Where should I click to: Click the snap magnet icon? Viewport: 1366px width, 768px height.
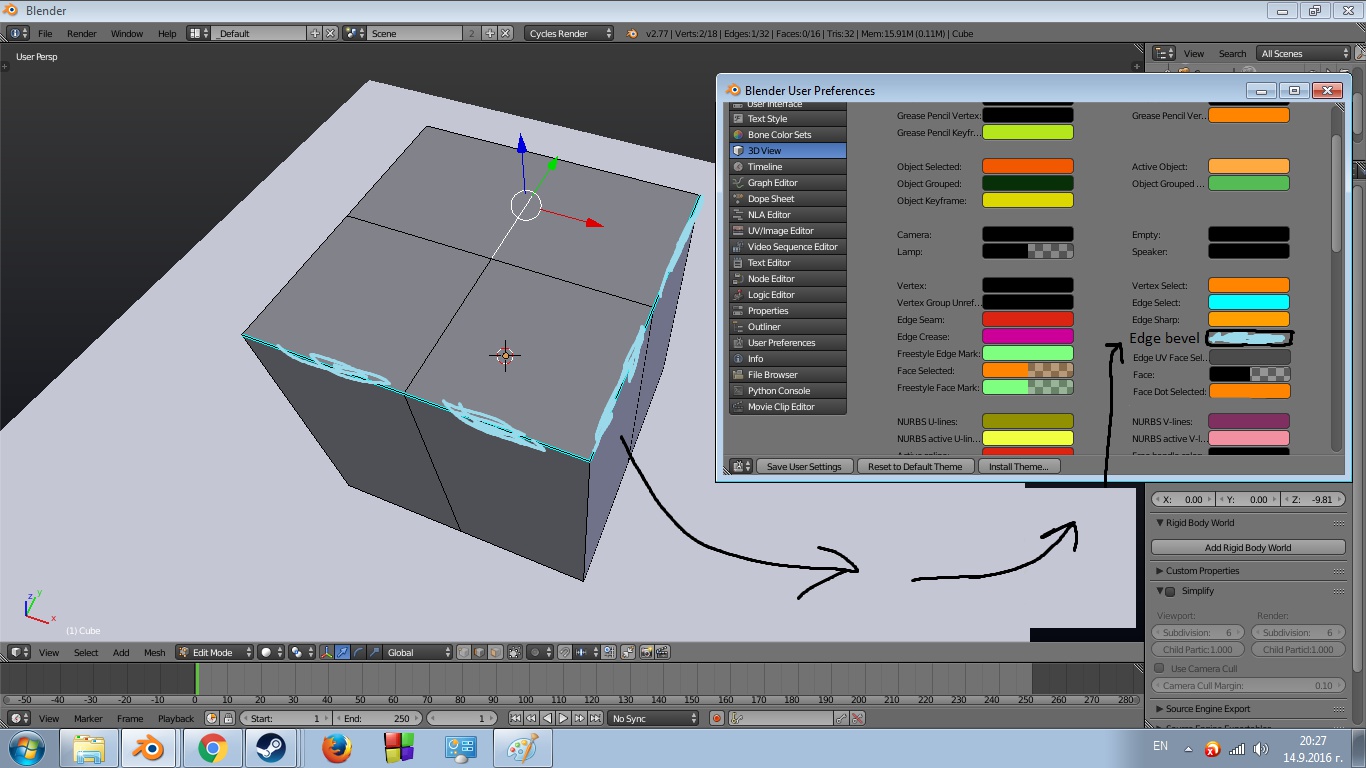565,652
